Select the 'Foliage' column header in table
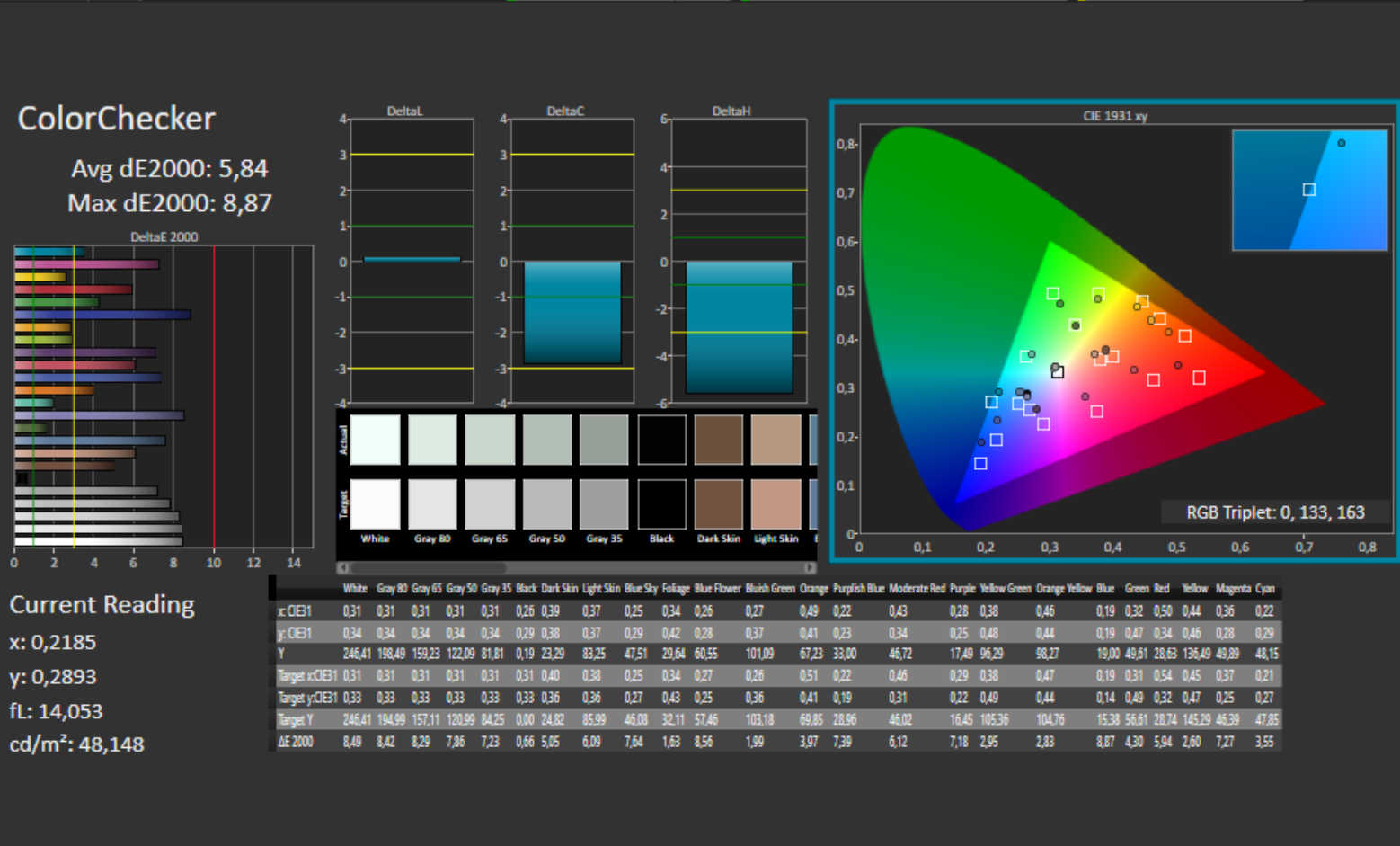The height and width of the screenshot is (846, 1400). (676, 589)
